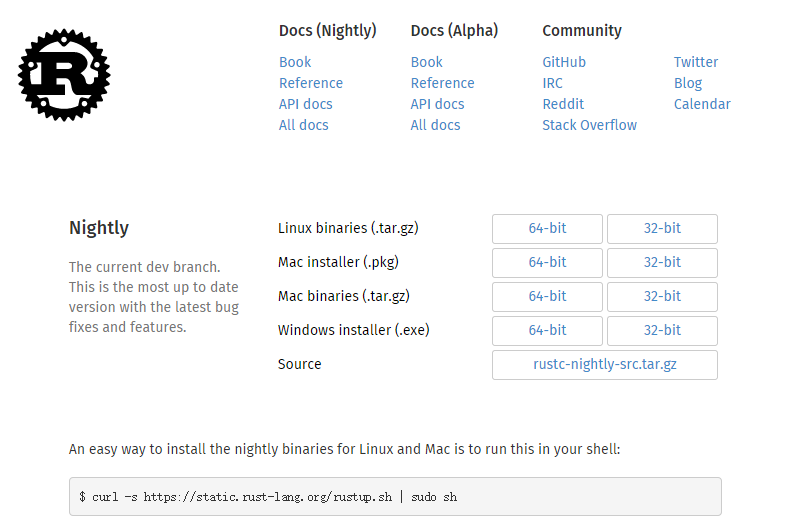Download 32-bit Linux binaries

pyautogui.click(x=662, y=229)
